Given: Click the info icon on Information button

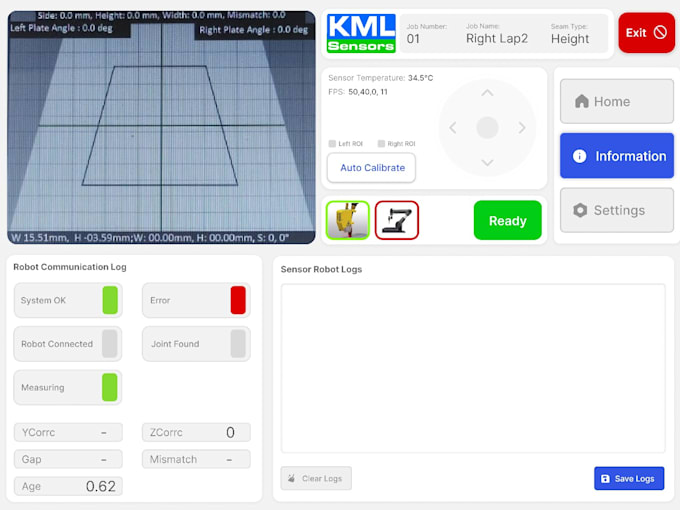Looking at the screenshot, I should pyautogui.click(x=579, y=156).
